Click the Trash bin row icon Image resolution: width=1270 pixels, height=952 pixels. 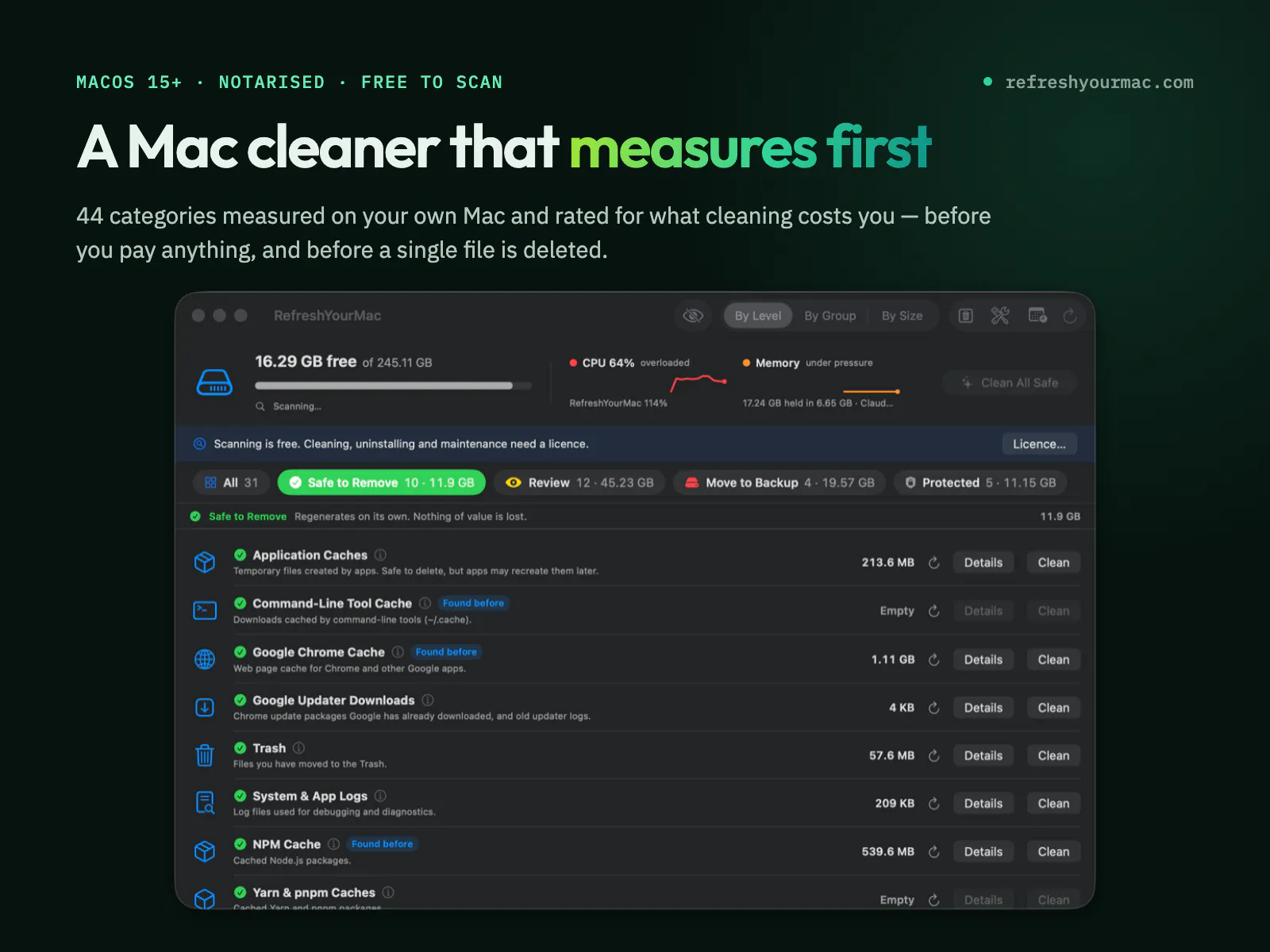205,755
